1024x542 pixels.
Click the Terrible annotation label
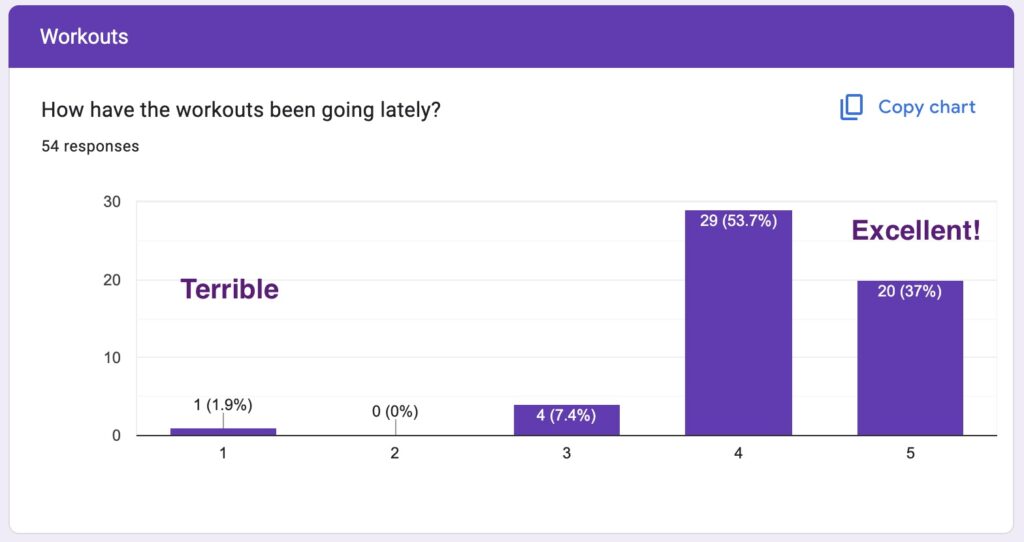click(229, 289)
